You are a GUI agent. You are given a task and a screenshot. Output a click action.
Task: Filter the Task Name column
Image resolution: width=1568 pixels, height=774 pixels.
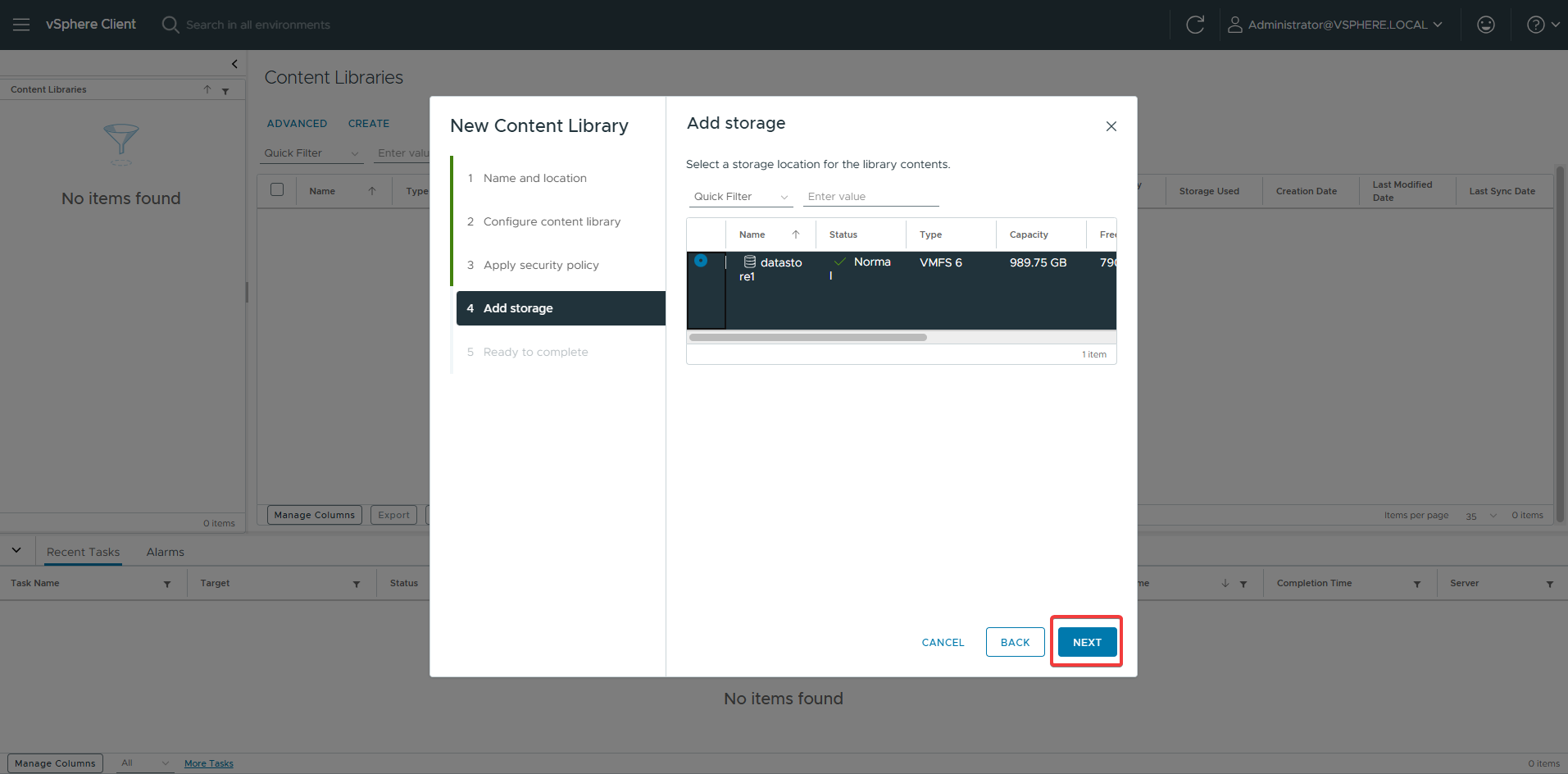(167, 584)
